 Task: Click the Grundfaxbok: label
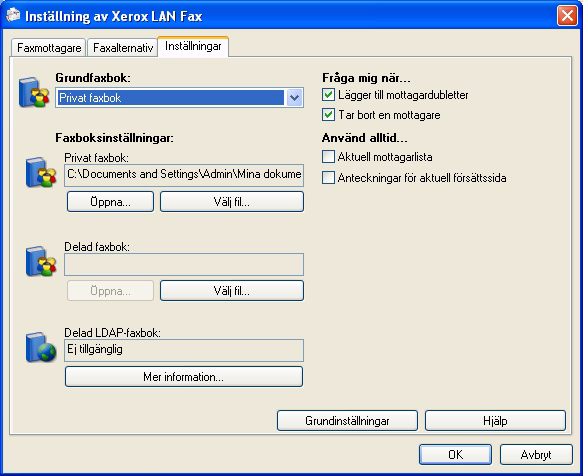pos(93,78)
